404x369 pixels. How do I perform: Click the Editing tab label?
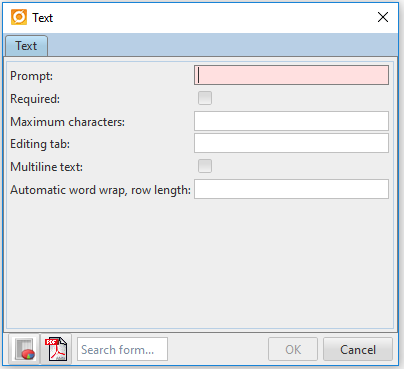[40, 144]
